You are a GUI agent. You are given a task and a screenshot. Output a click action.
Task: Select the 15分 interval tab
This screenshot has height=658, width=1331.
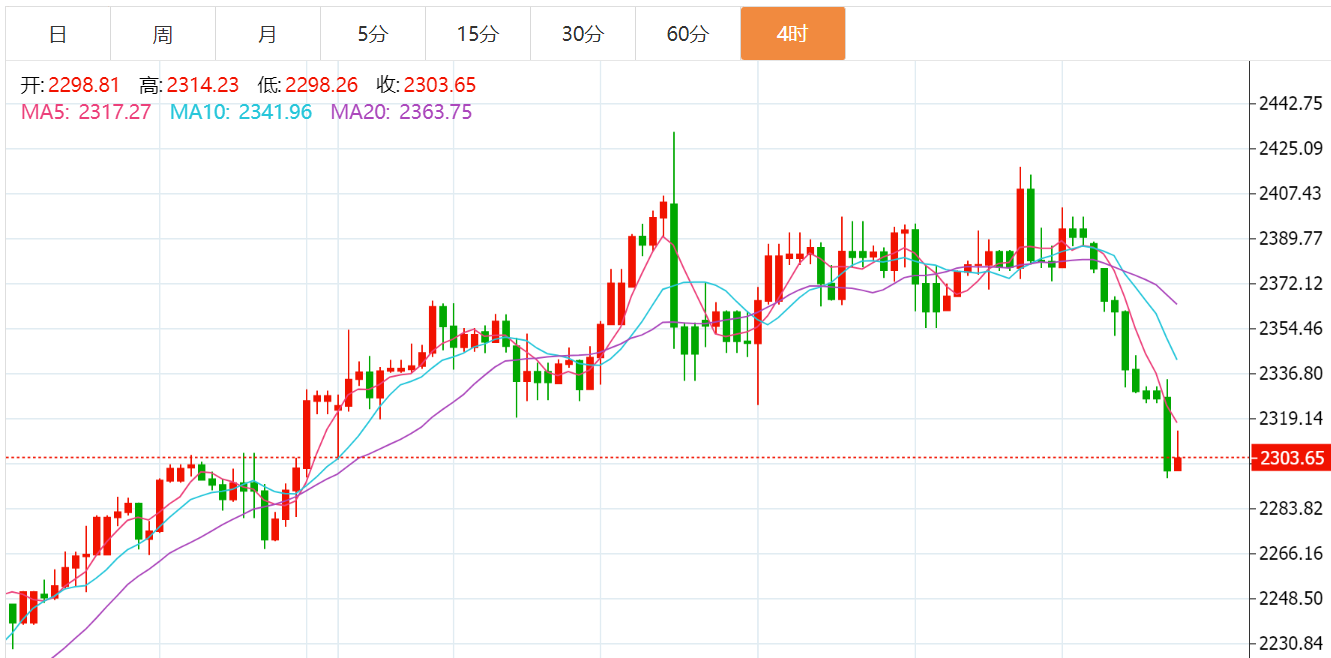(x=478, y=34)
